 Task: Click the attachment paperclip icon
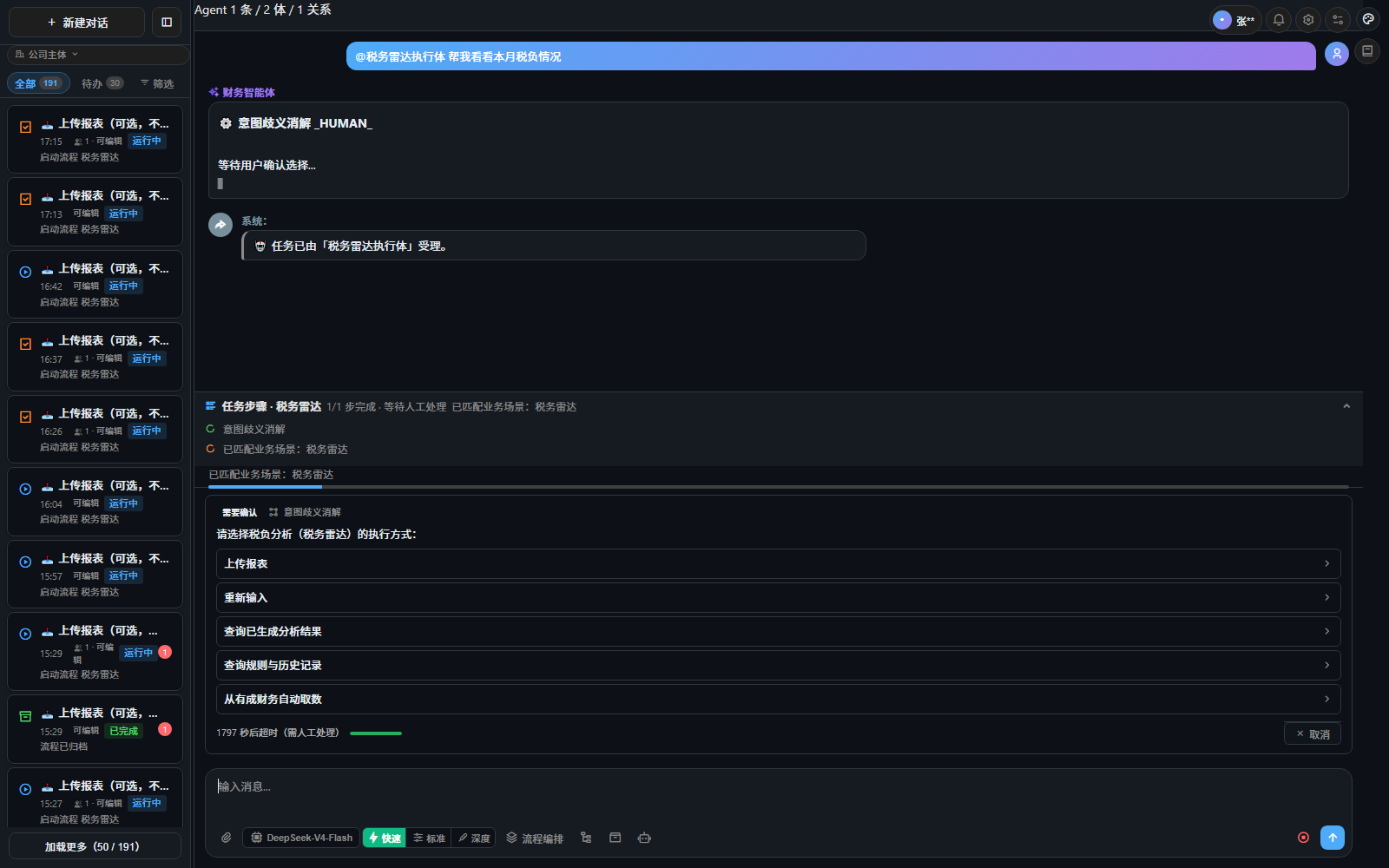[227, 838]
